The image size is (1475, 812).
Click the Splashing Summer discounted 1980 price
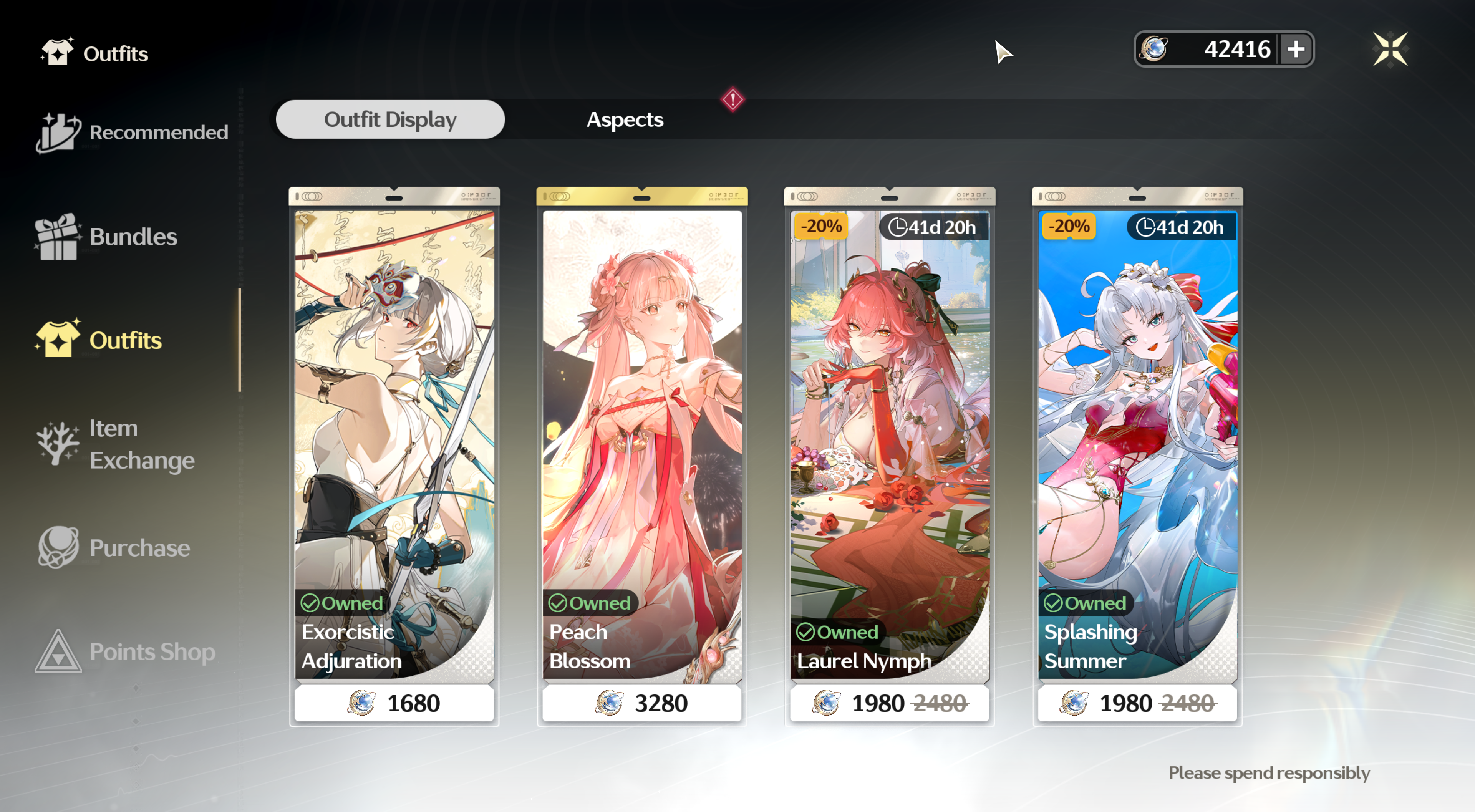point(1125,703)
